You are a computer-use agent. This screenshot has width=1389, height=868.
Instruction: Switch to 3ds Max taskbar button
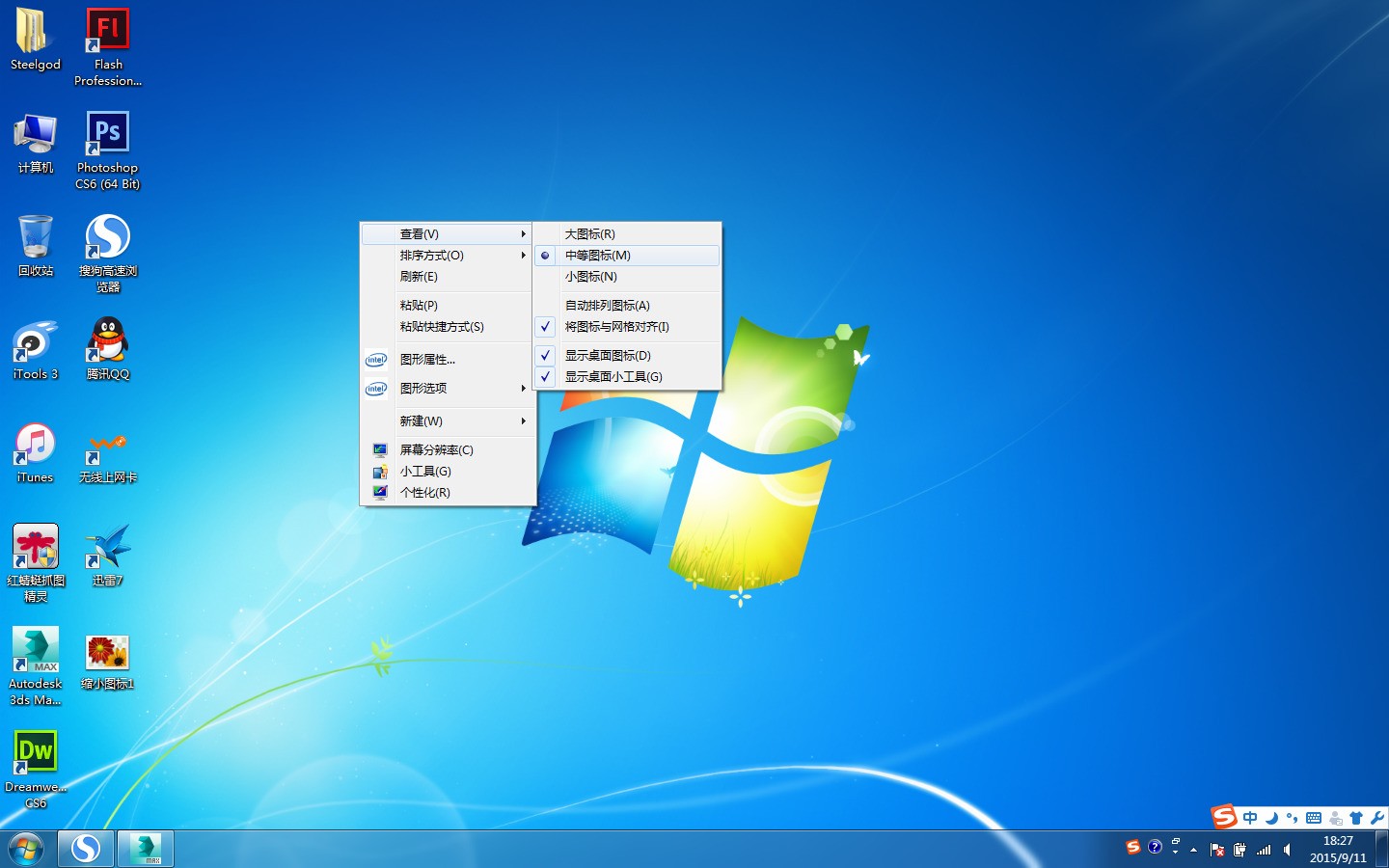(146, 849)
